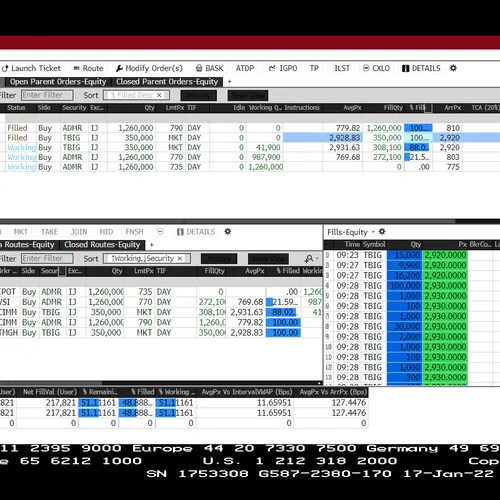
Task: Click the 11.65951 value in top summary row
Action: (x=274, y=403)
